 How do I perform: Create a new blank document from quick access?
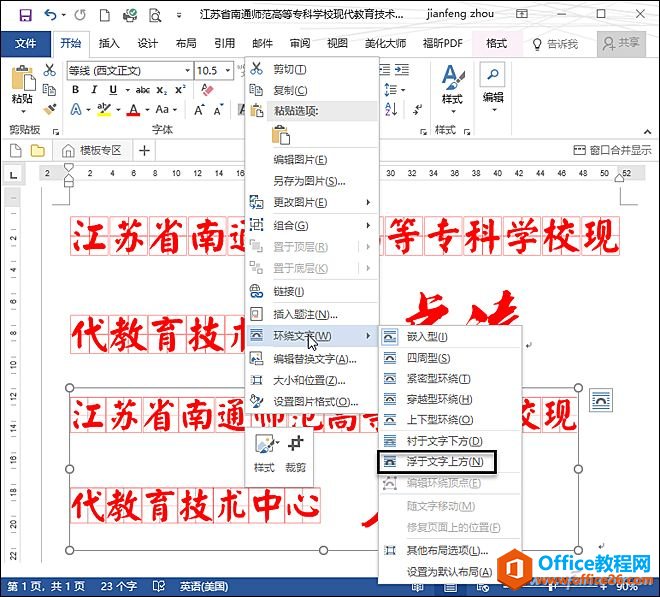(x=104, y=15)
